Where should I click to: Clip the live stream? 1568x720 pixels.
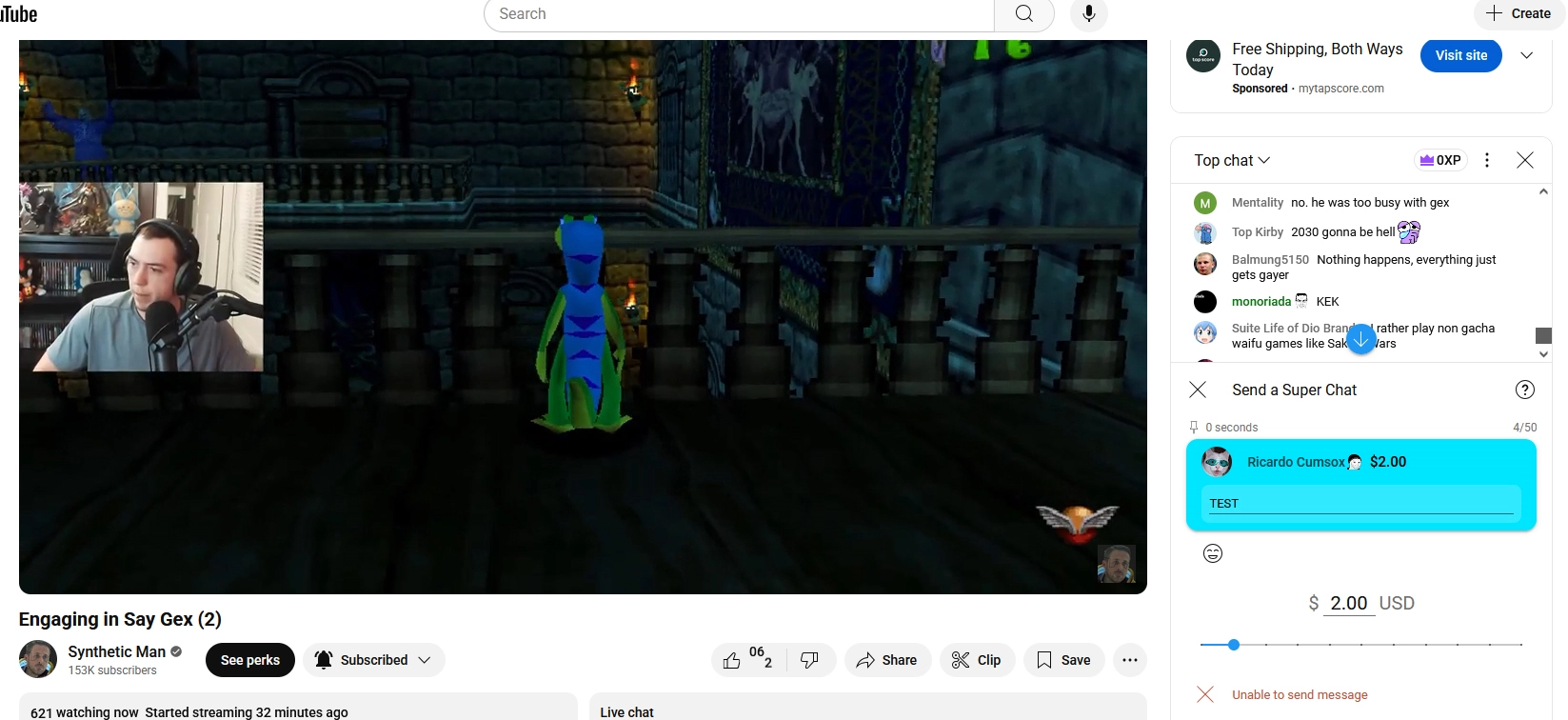978,660
